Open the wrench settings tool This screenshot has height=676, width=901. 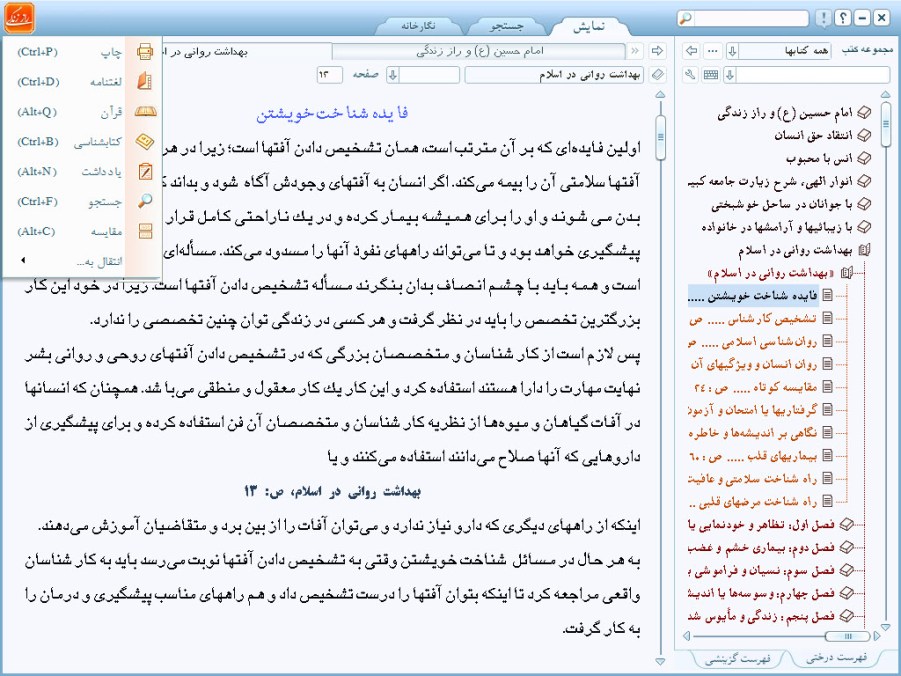pyautogui.click(x=691, y=75)
